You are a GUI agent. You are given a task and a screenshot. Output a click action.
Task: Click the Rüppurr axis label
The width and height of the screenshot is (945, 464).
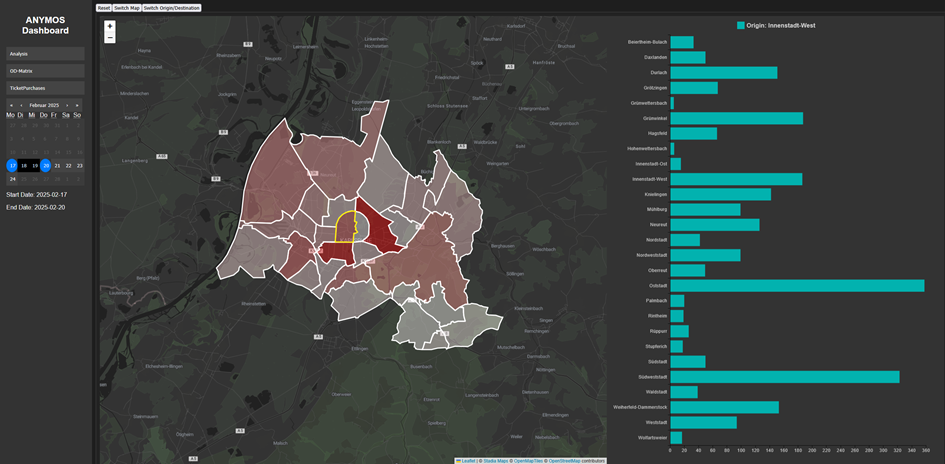pos(657,331)
